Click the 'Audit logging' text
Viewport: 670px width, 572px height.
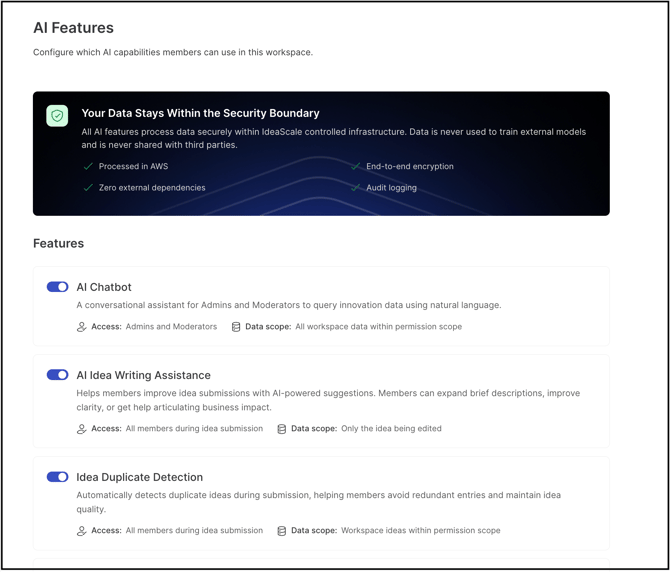(391, 188)
